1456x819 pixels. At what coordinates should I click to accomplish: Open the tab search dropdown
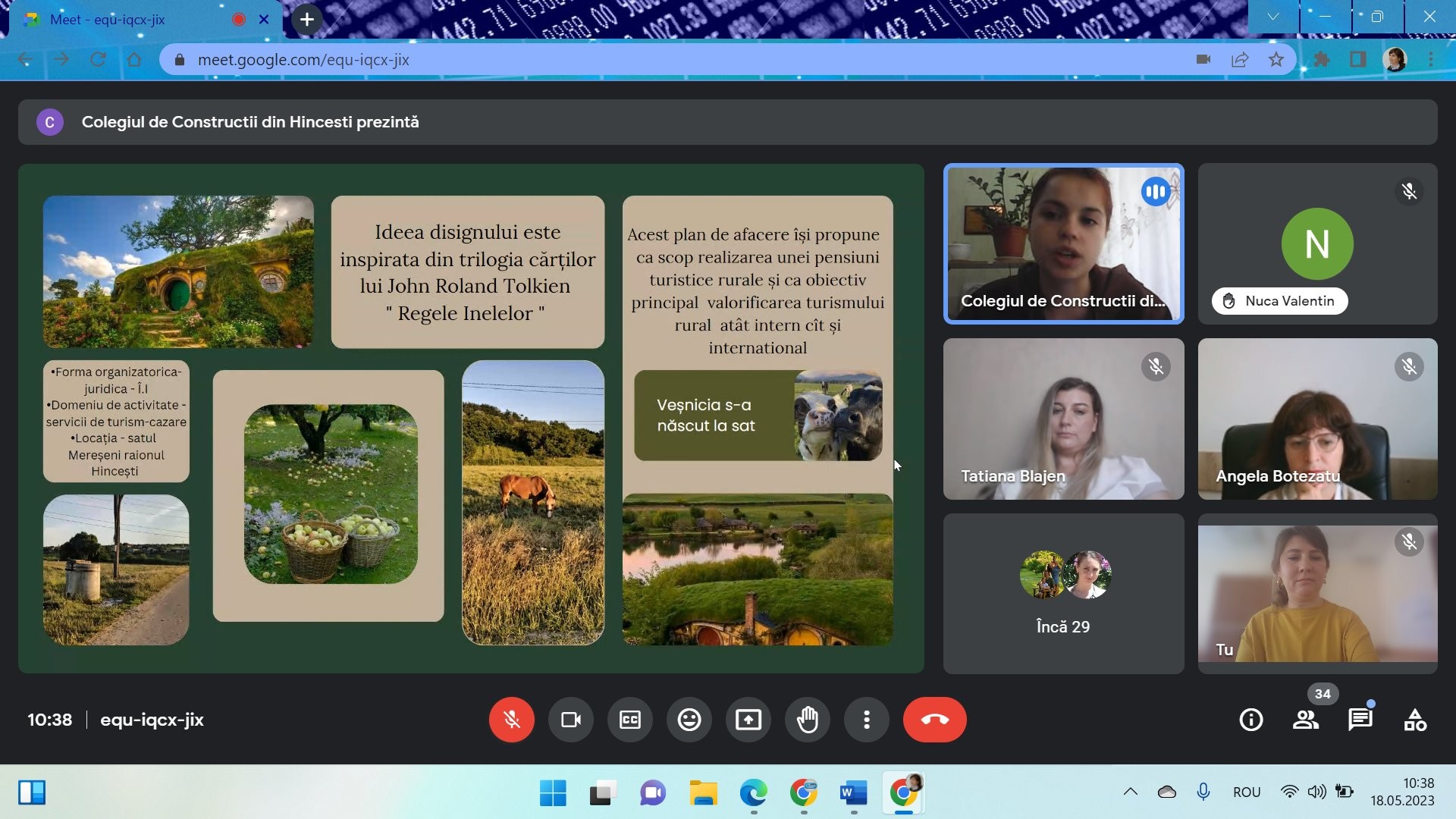pos(1273,17)
